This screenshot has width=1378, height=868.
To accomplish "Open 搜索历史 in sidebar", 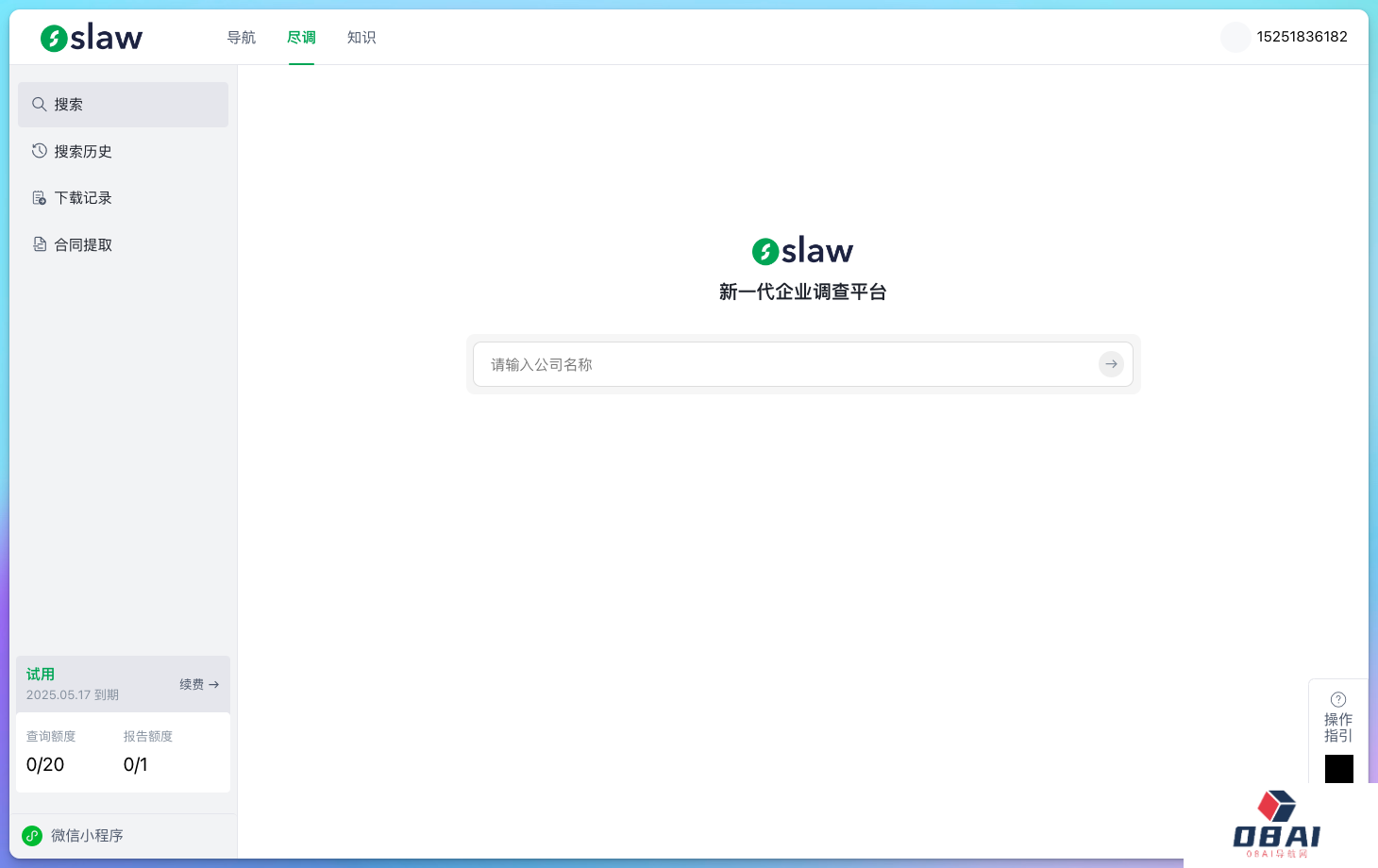I will click(83, 151).
